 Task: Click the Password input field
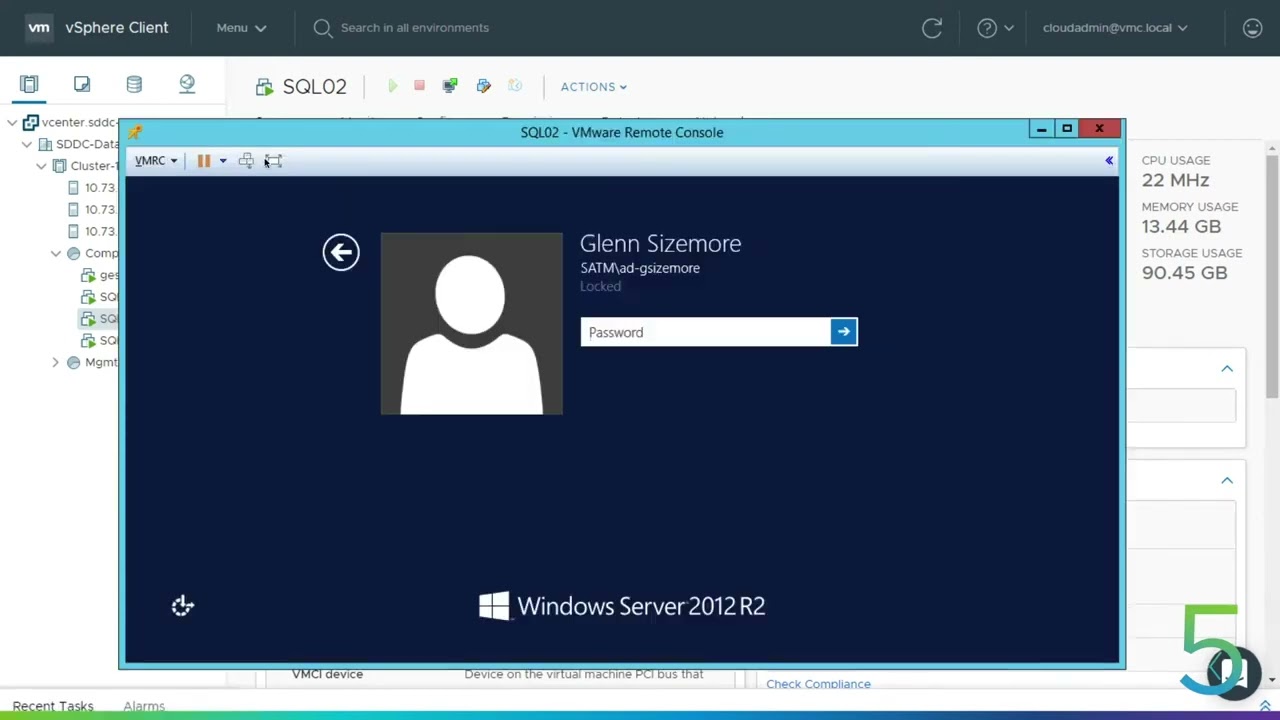click(x=705, y=332)
